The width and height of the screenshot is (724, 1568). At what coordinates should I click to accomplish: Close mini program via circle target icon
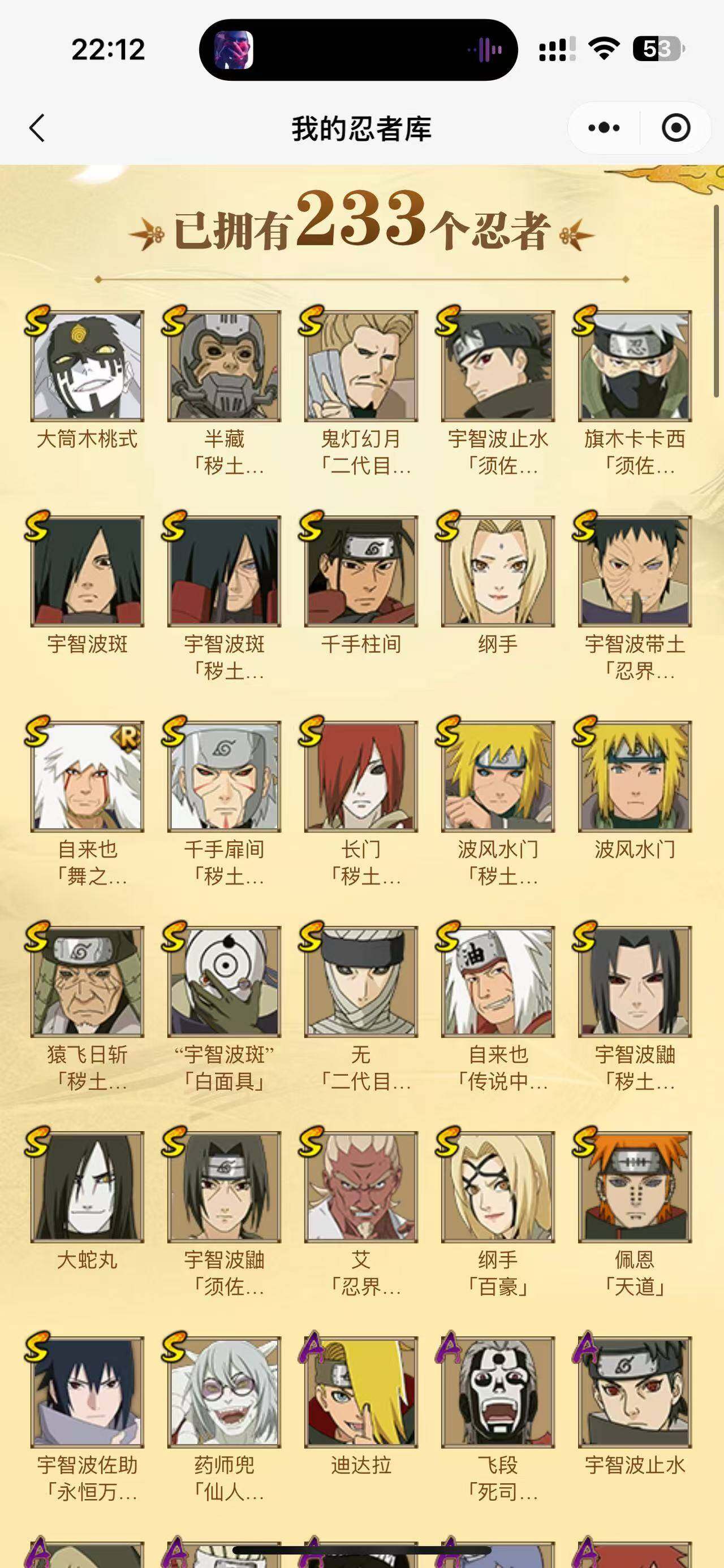pos(676,128)
